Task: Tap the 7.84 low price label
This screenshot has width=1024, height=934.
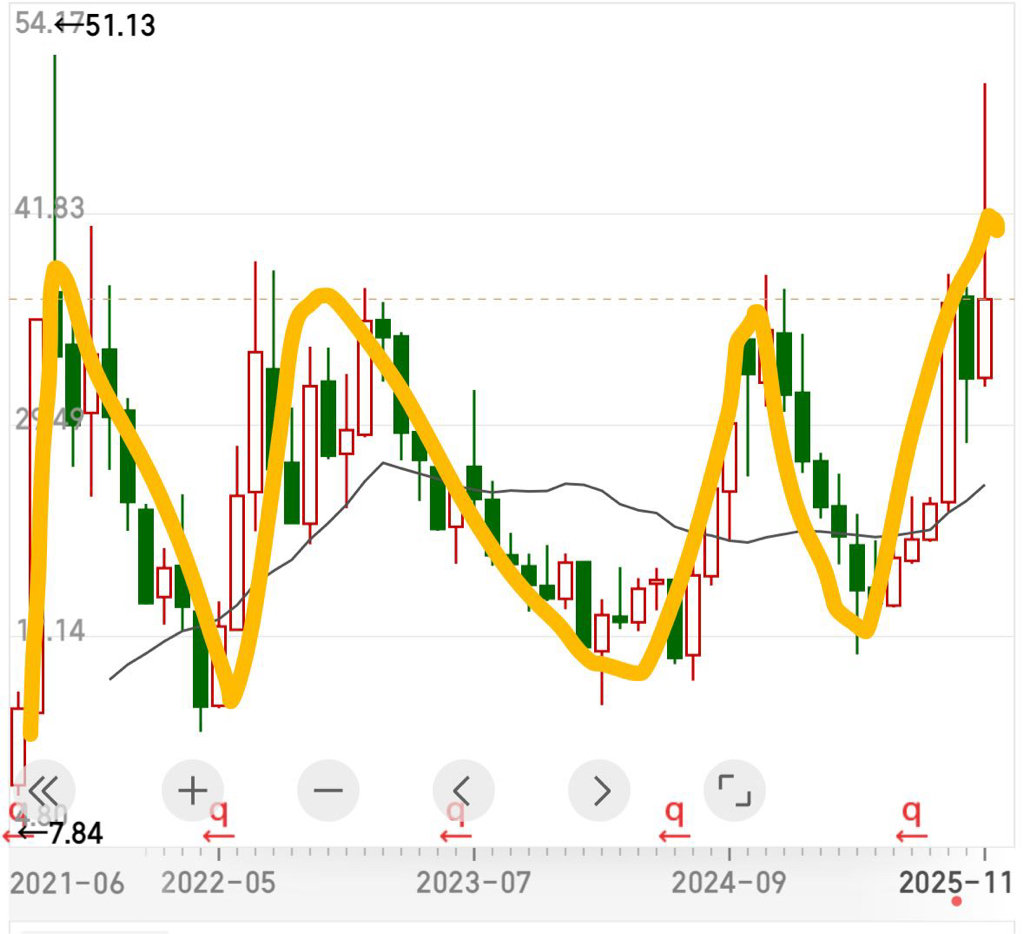Action: (x=76, y=833)
